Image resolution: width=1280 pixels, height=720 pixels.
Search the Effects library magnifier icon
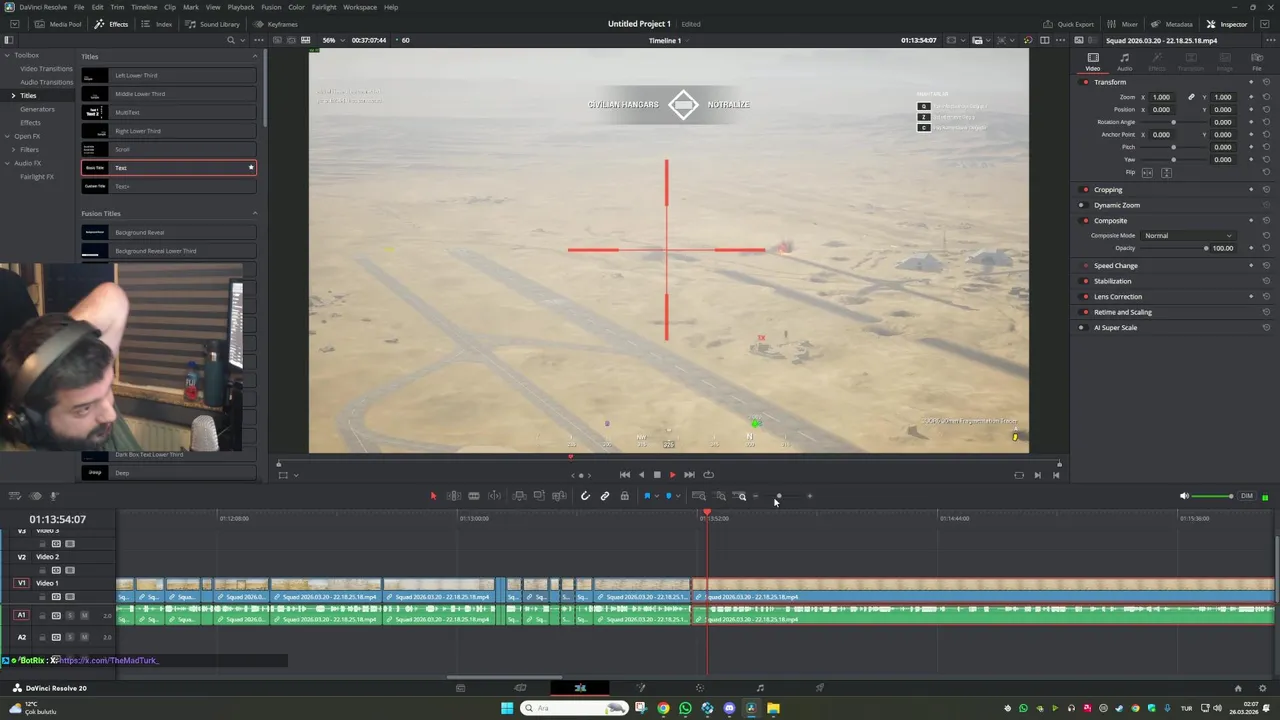[x=231, y=40]
